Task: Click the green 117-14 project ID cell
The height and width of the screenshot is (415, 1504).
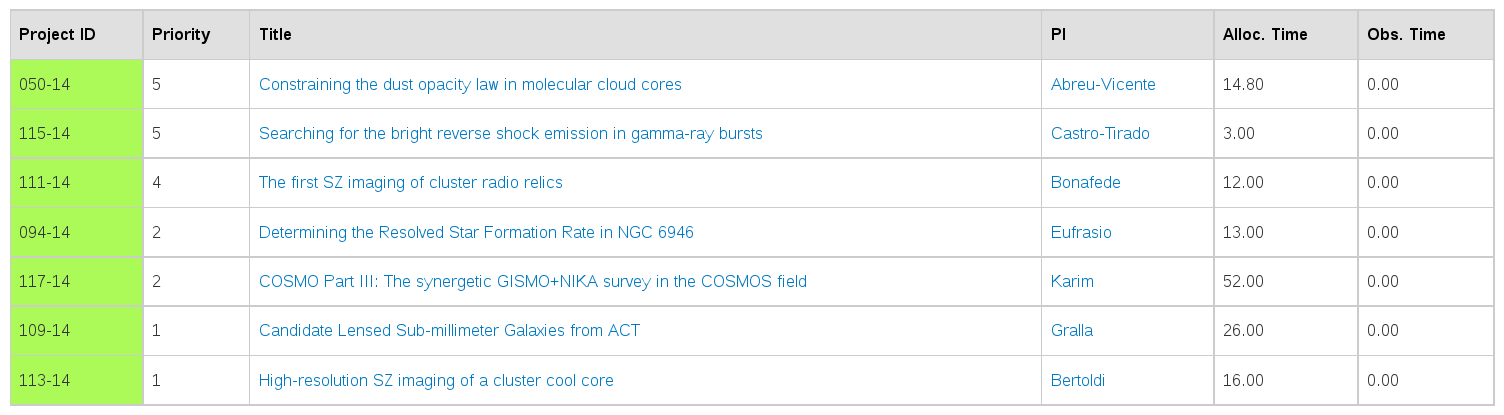Action: click(76, 281)
